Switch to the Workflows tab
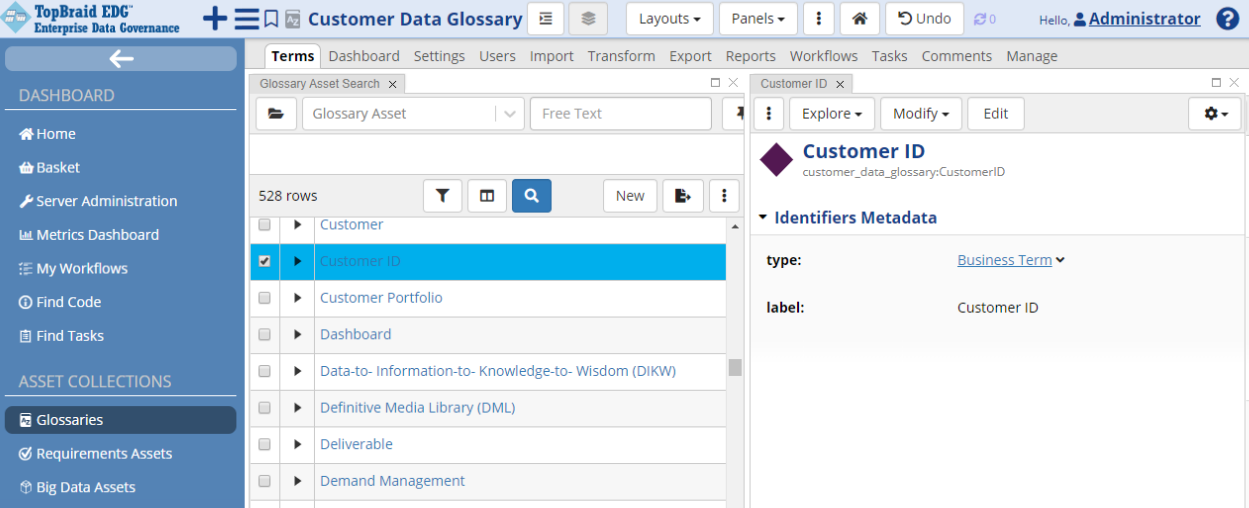Screen dimensions: 1249x508 tap(823, 56)
